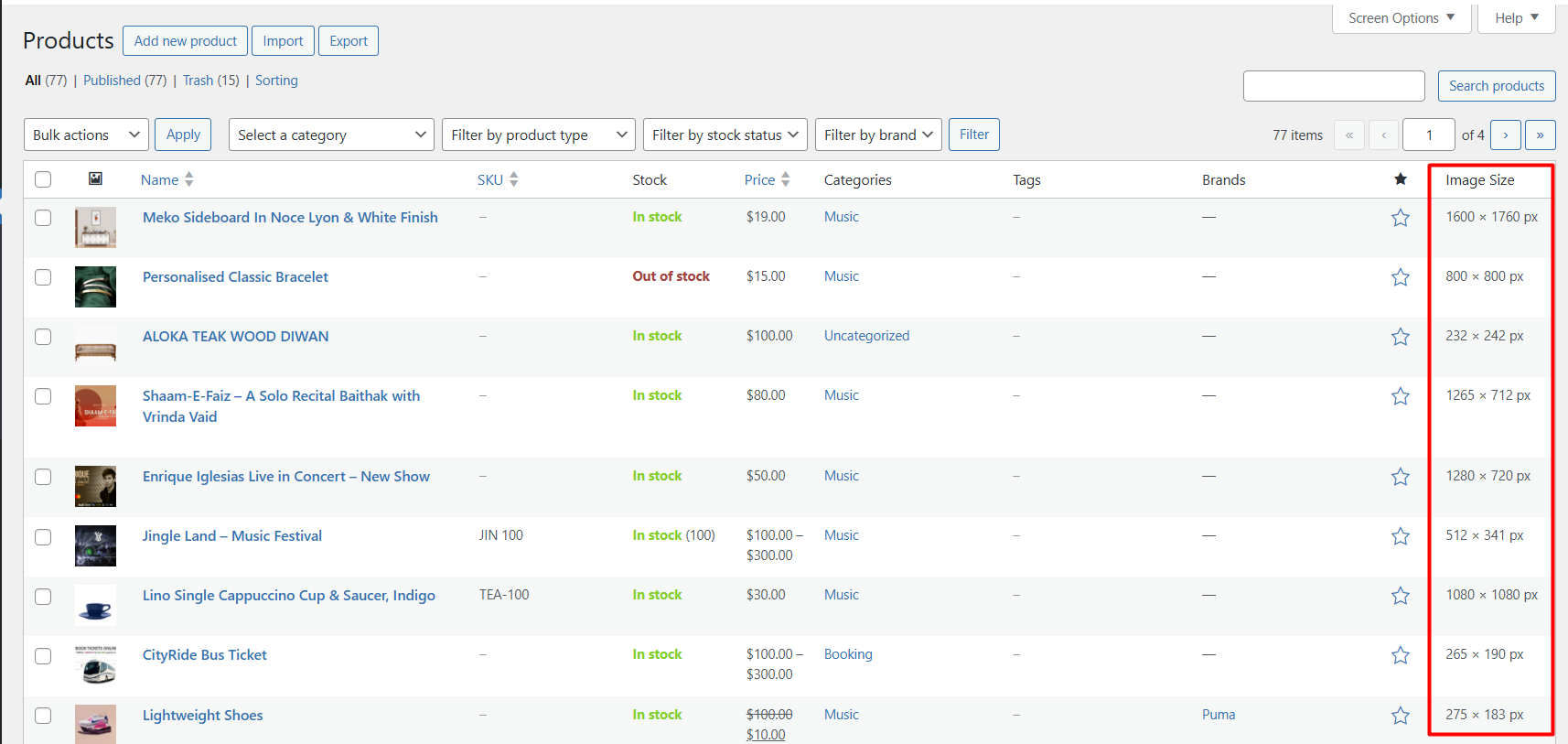The image size is (1568, 744).
Task: Expand the Filter by stock status dropdown
Action: [725, 135]
